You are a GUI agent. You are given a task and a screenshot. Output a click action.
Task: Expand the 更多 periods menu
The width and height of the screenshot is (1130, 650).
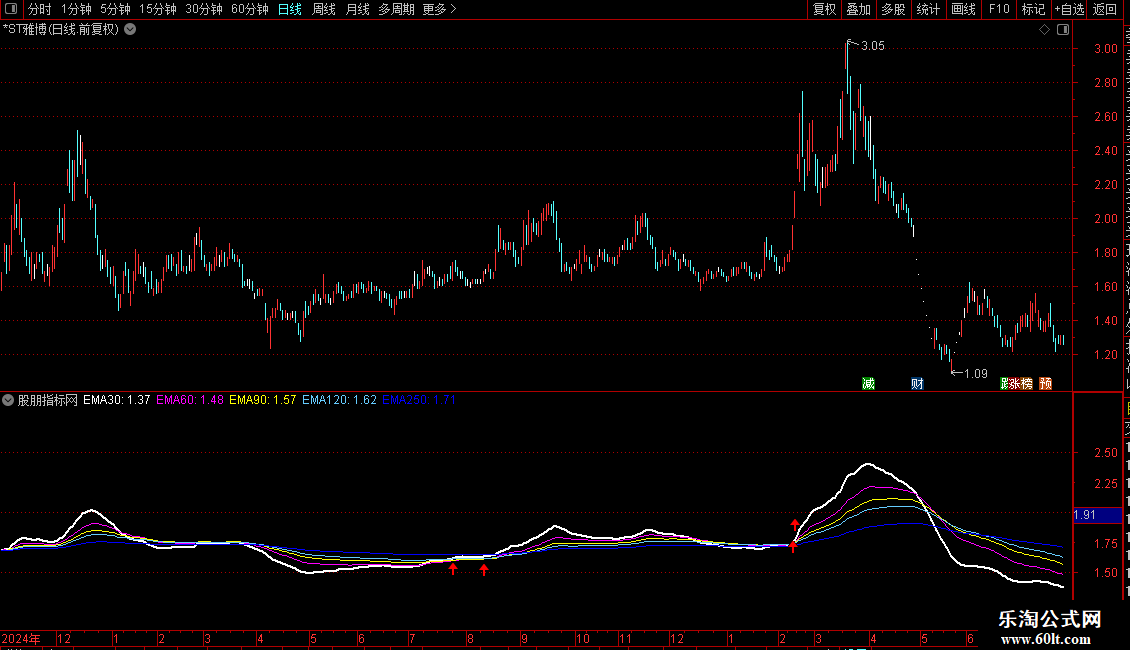(440, 9)
